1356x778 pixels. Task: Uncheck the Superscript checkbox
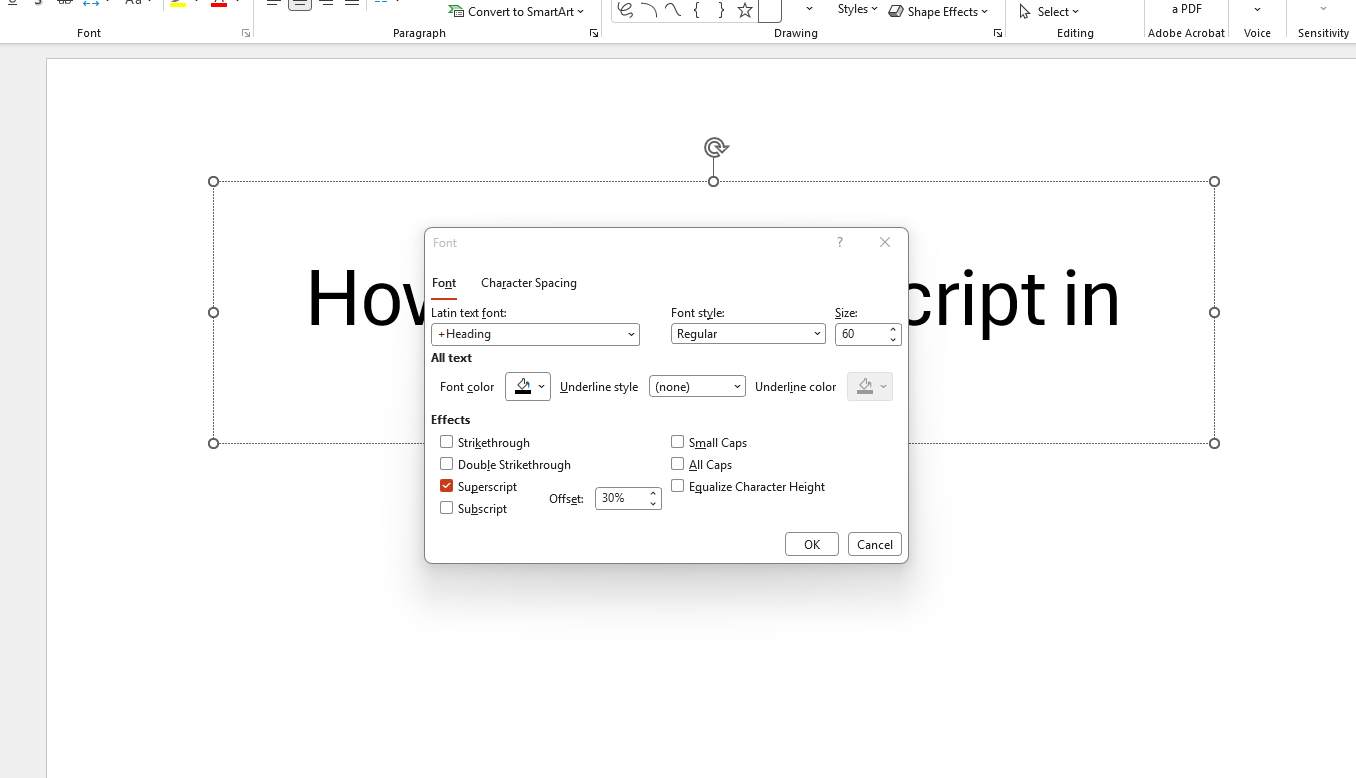(x=447, y=486)
